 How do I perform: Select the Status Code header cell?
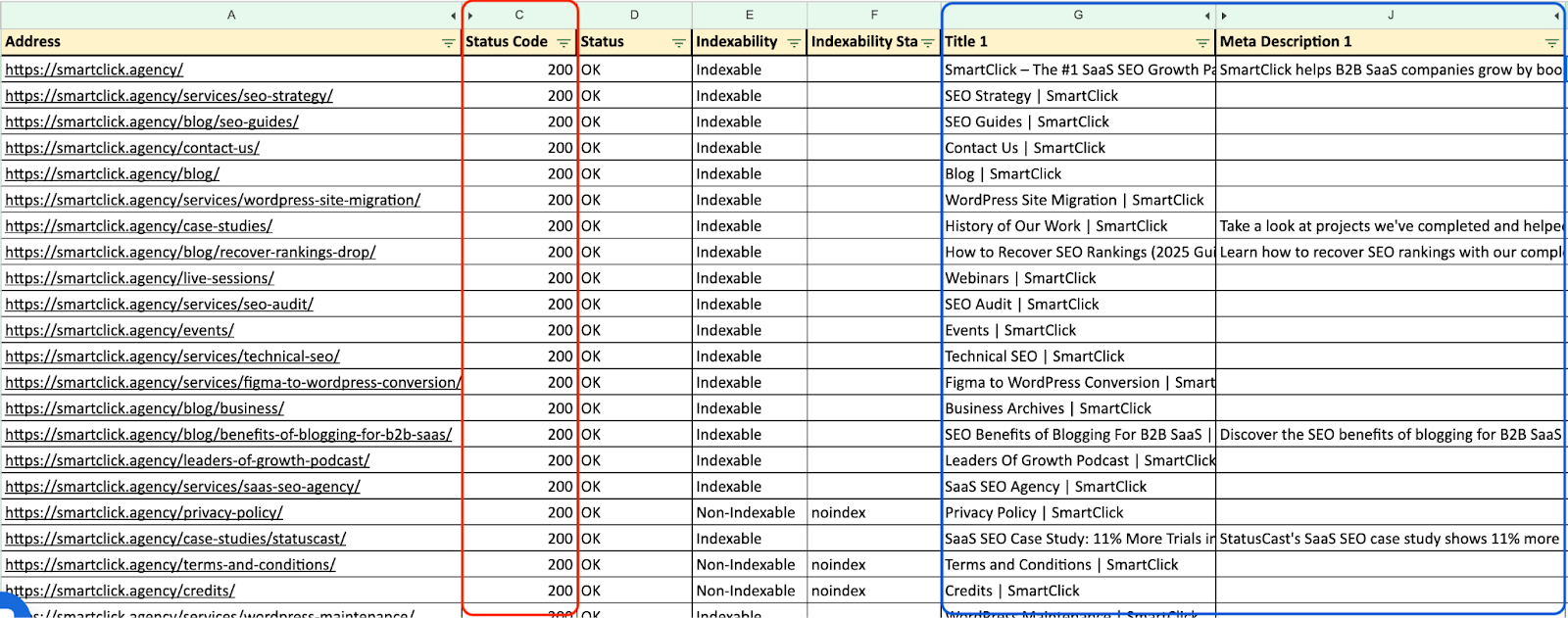pyautogui.click(x=519, y=42)
